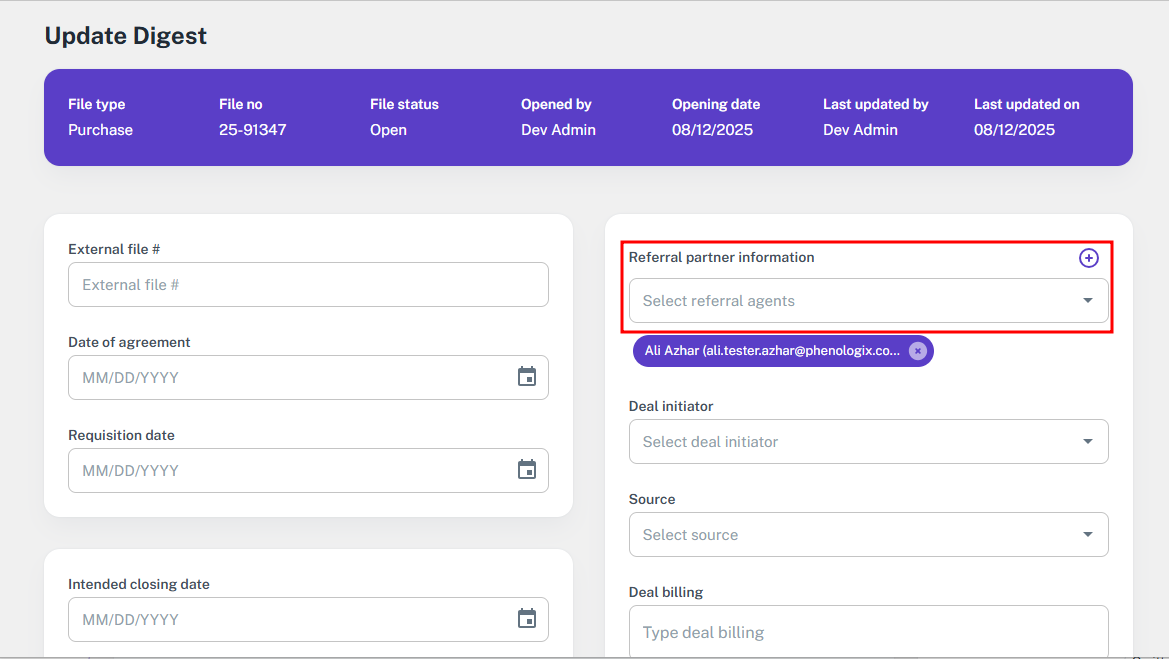Open the Requisition date calendar icon
The height and width of the screenshot is (659, 1169).
tap(527, 470)
